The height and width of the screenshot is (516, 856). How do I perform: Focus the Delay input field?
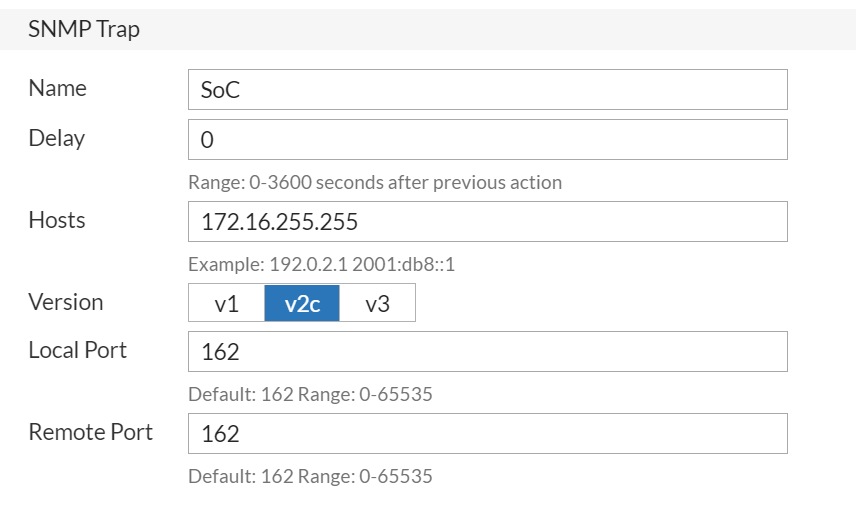[x=487, y=140]
